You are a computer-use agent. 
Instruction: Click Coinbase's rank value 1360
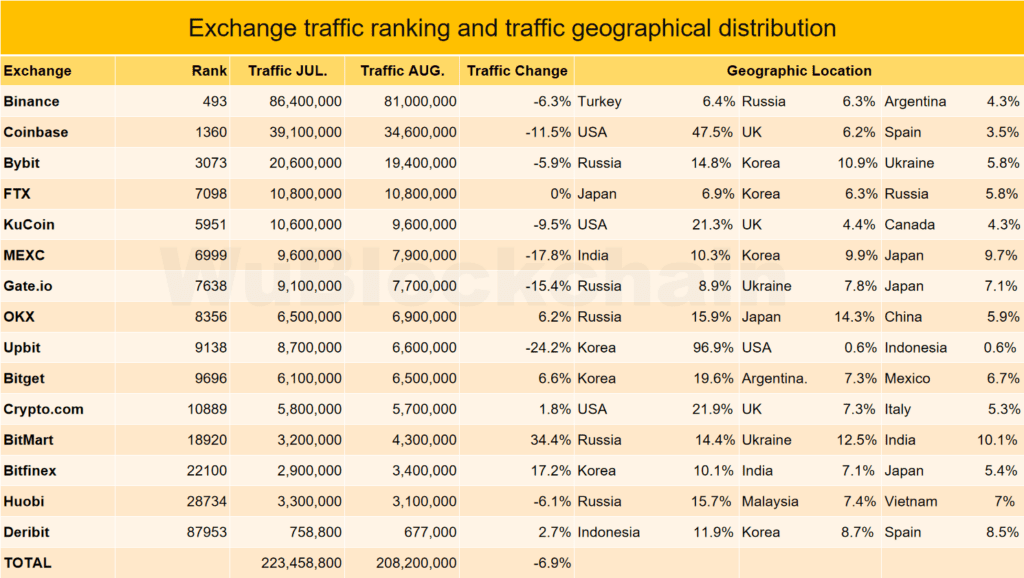tap(211, 132)
